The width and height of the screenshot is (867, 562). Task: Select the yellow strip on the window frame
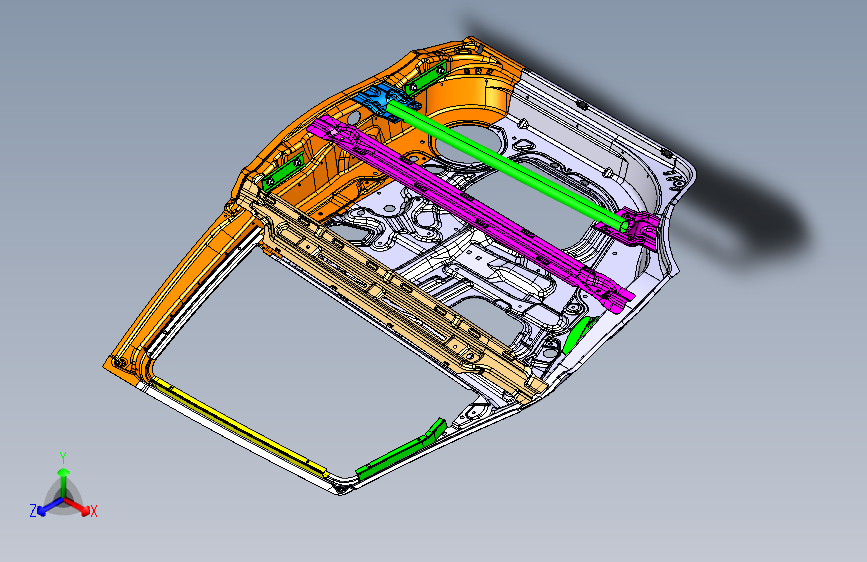[x=239, y=426]
